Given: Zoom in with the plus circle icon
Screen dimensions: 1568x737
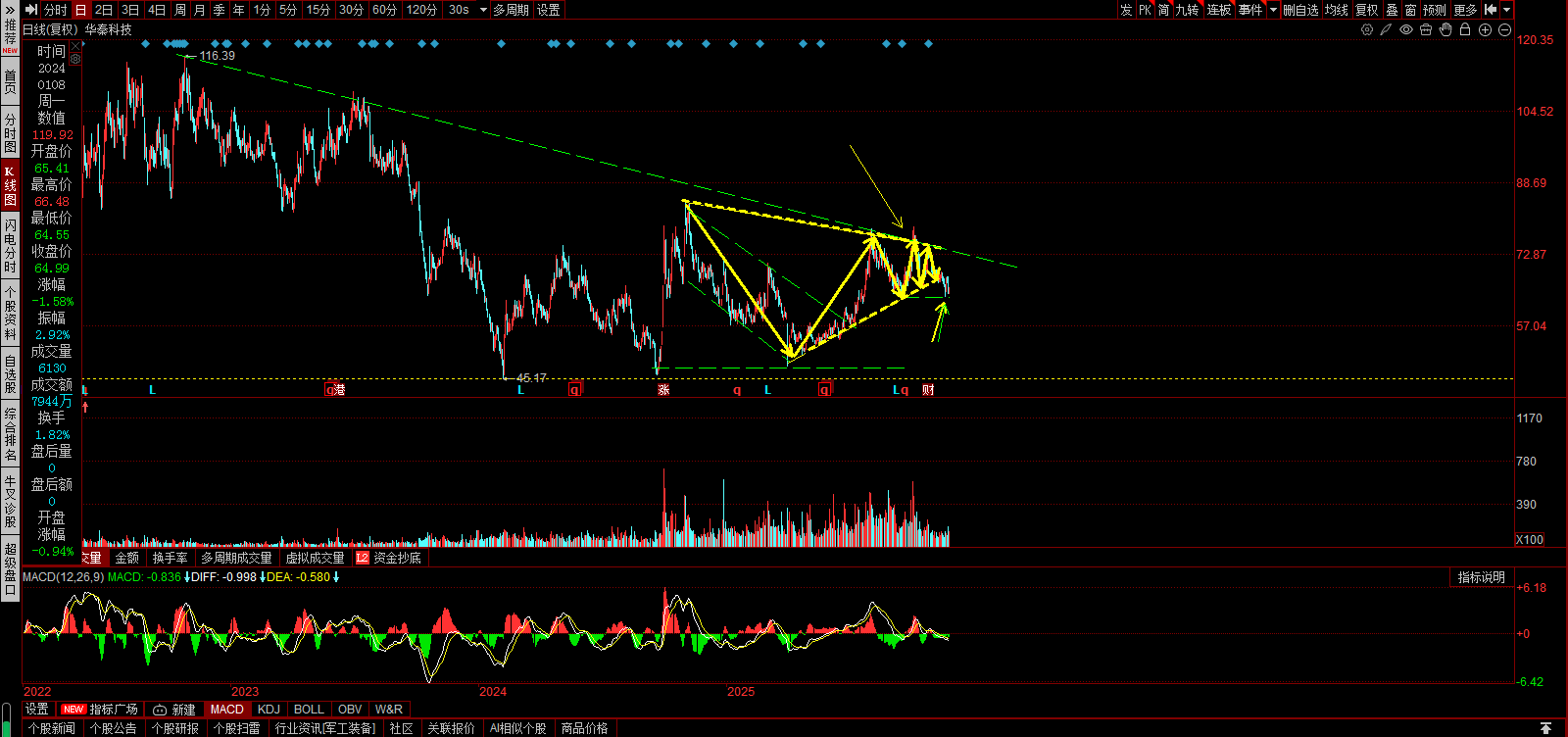Looking at the screenshot, I should [x=1485, y=29].
